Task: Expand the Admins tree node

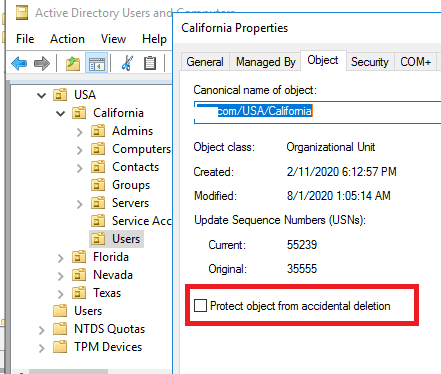Action: point(79,132)
